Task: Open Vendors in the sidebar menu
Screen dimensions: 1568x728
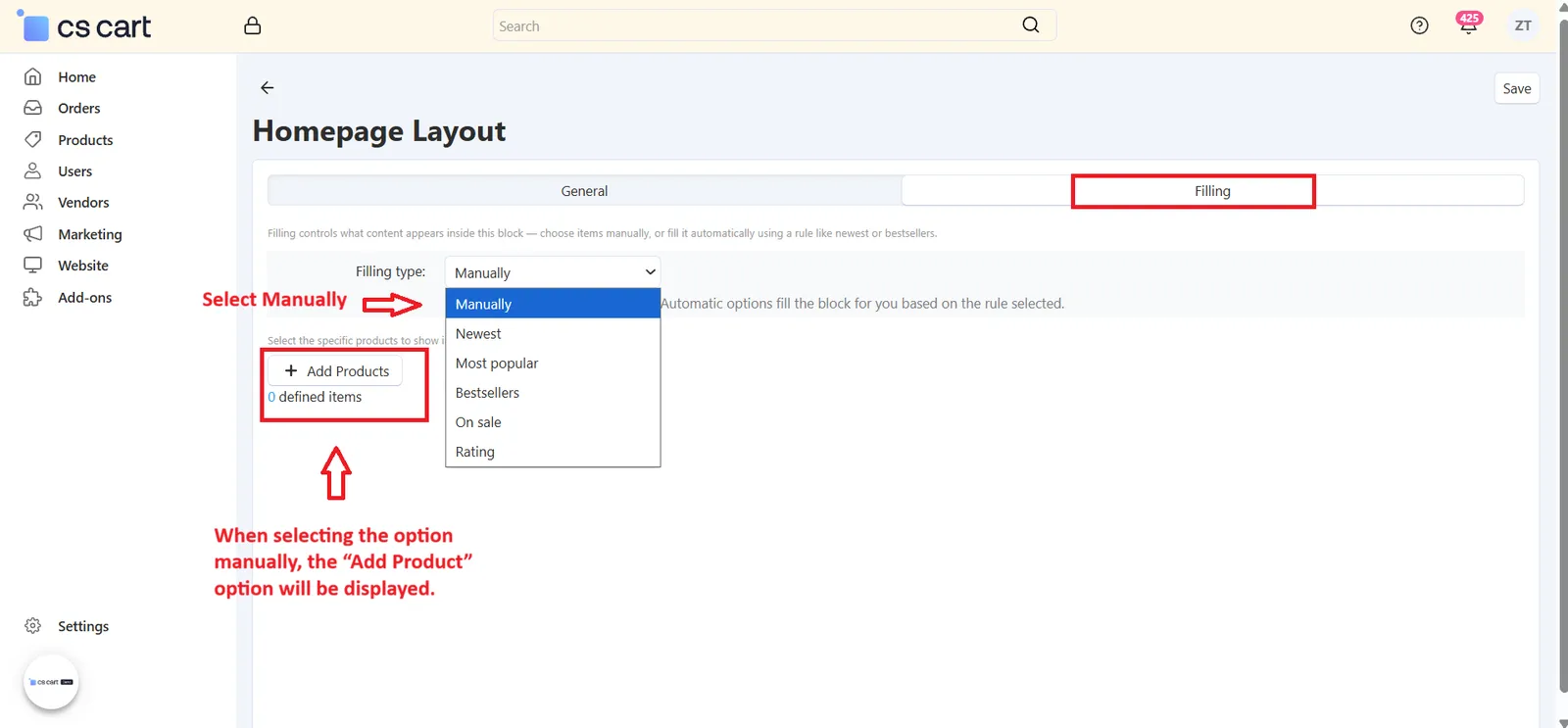Action: pyautogui.click(x=83, y=203)
